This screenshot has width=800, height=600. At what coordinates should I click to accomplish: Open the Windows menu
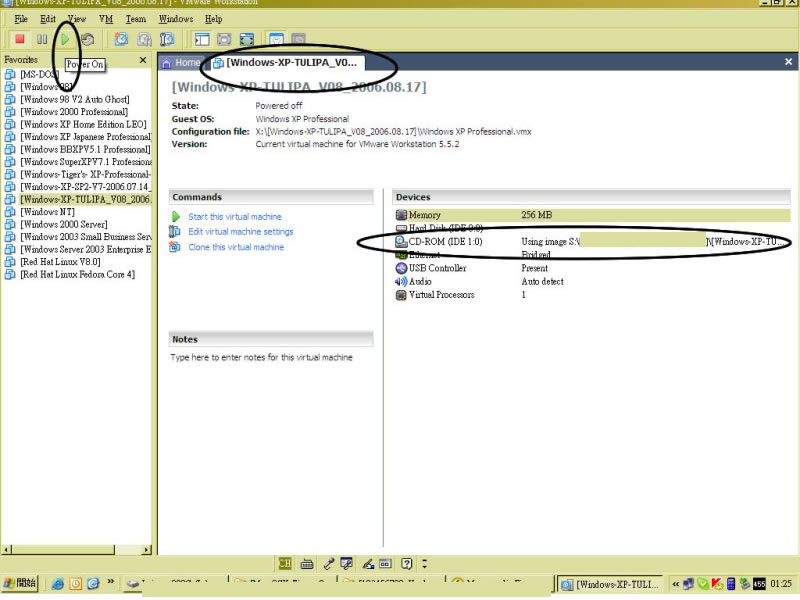click(x=176, y=19)
